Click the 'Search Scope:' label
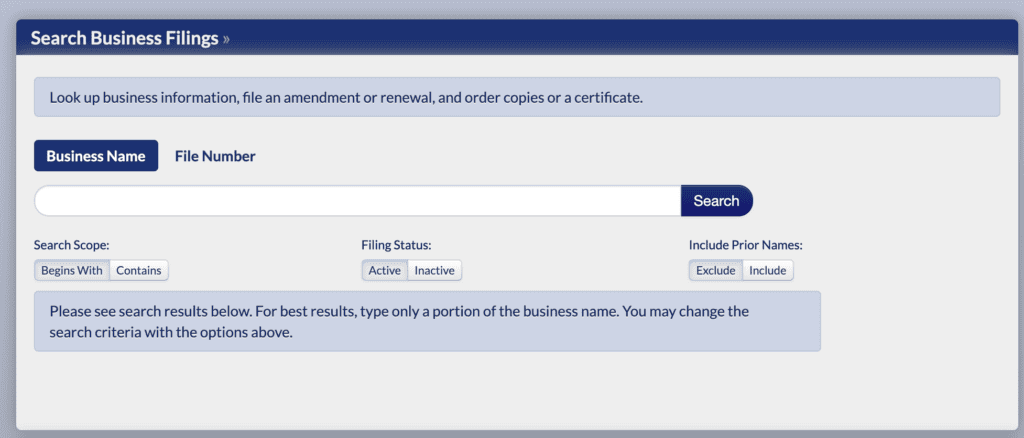1024x438 pixels. [71, 244]
